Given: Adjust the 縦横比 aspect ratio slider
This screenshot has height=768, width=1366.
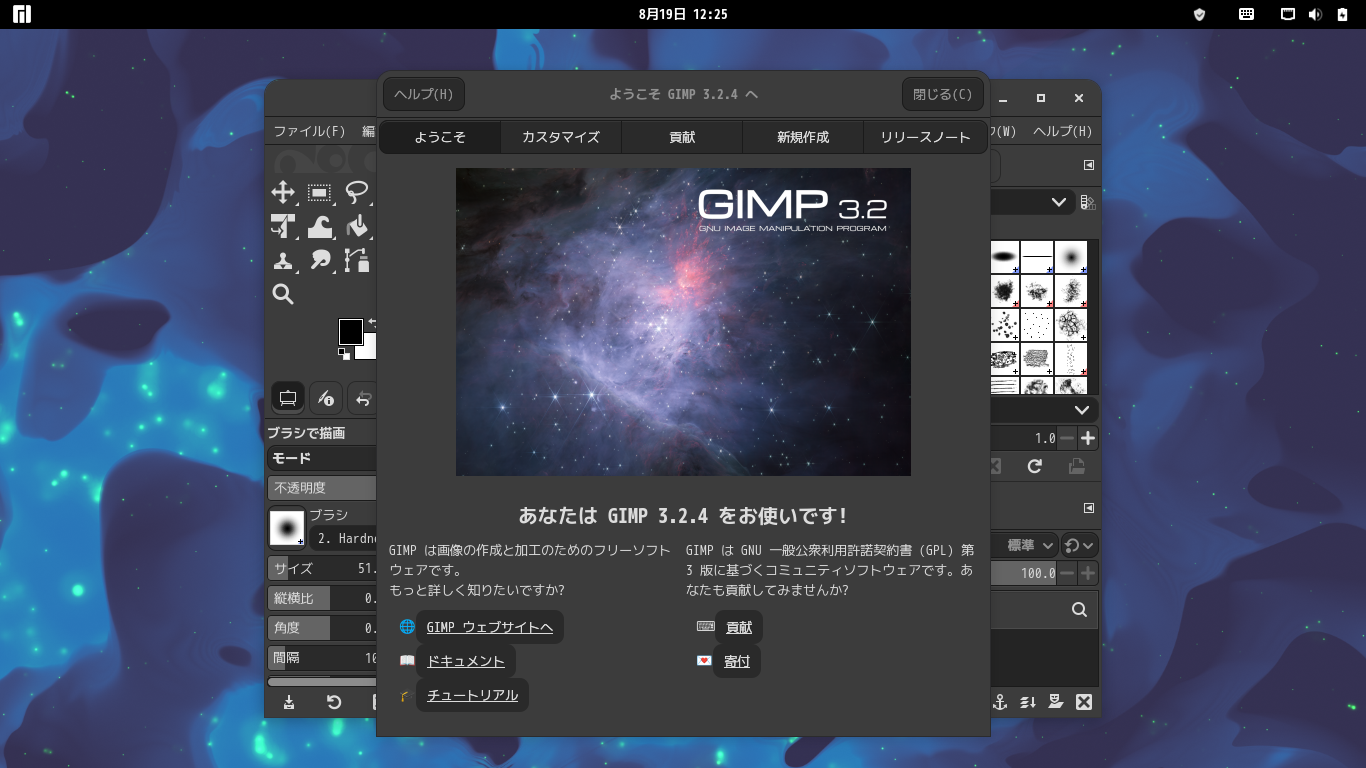Looking at the screenshot, I should click(322, 598).
